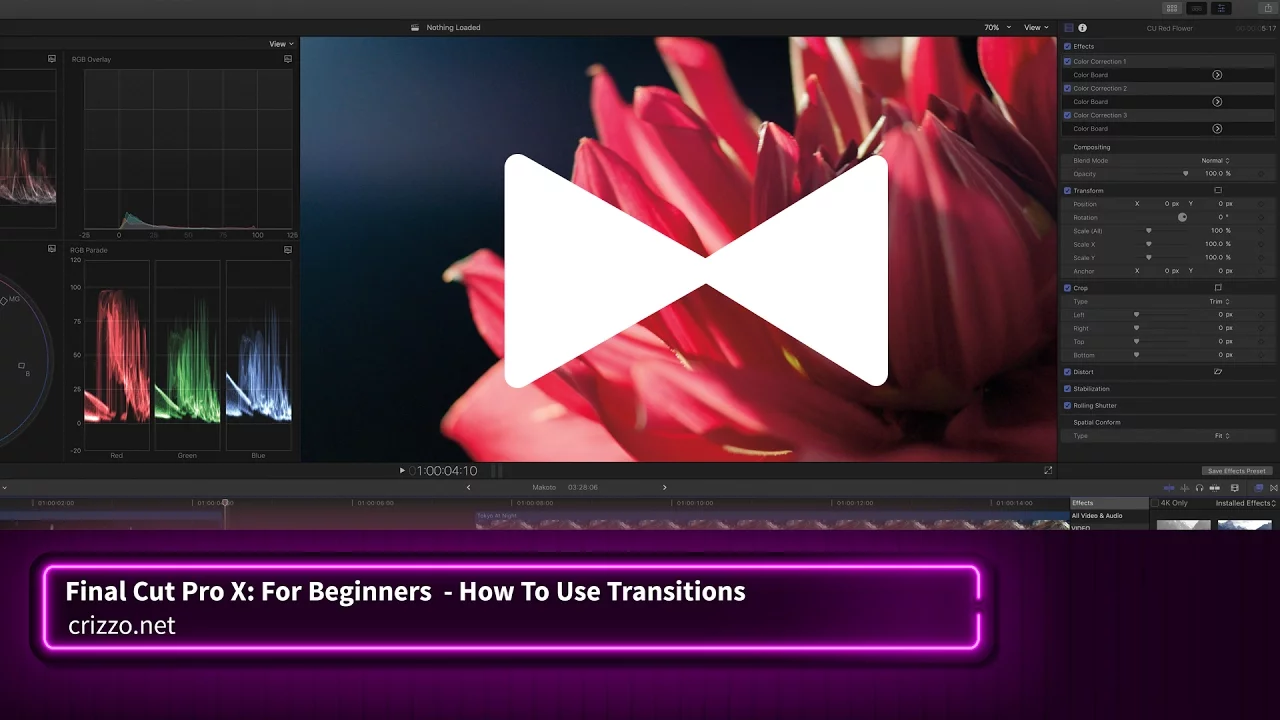Toggle the Distort checkbox
This screenshot has width=1280, height=720.
pos(1067,372)
